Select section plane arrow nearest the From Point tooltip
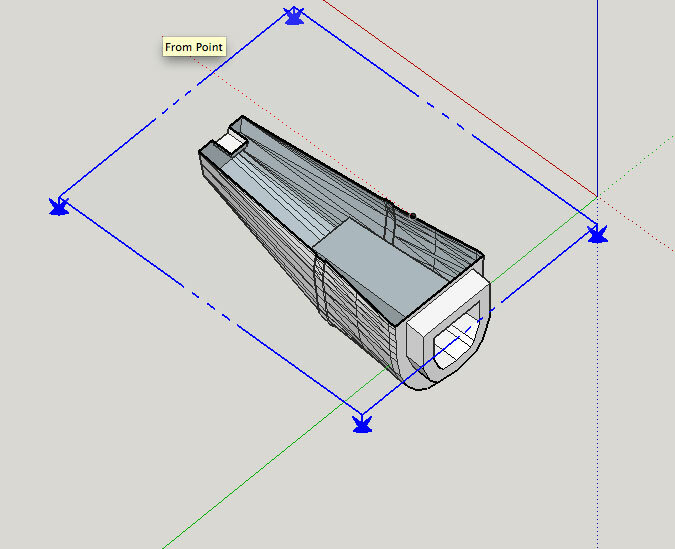675x549 pixels. click(x=294, y=16)
